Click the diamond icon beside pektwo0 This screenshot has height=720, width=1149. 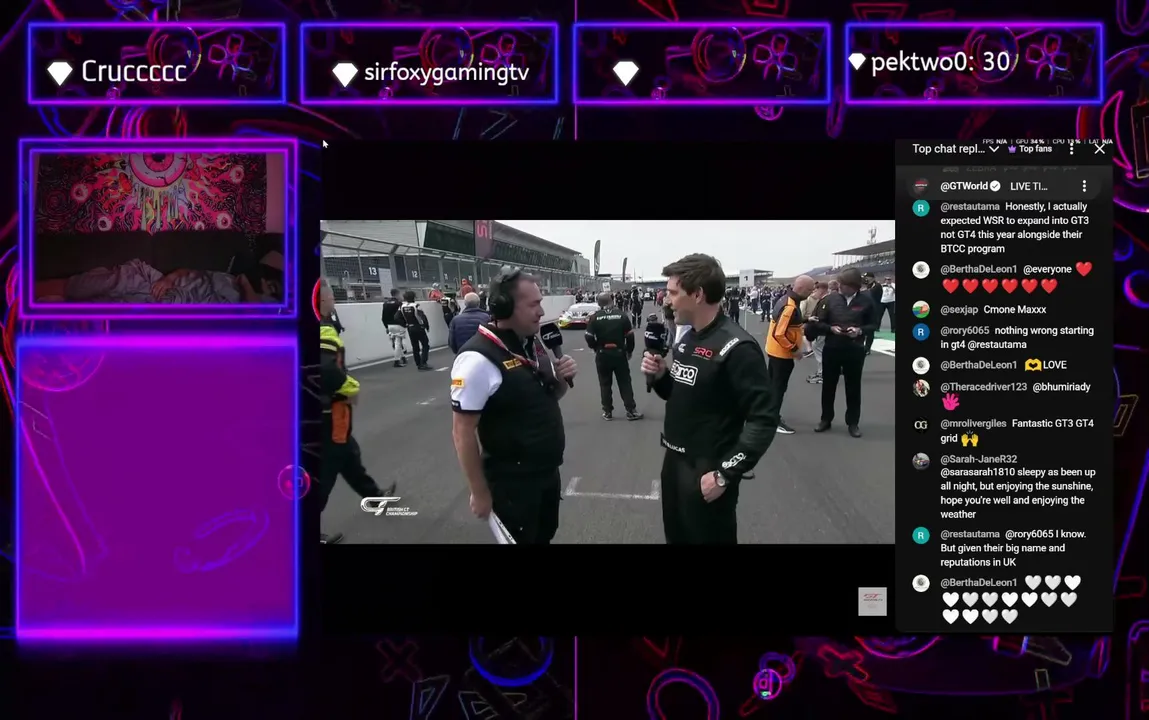pyautogui.click(x=857, y=62)
